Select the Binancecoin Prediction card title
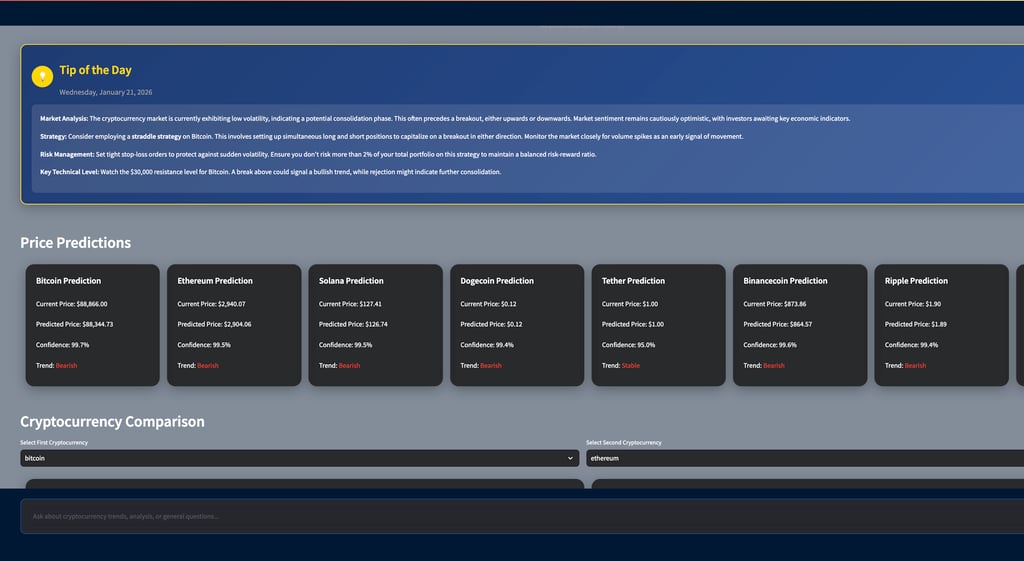 785,281
